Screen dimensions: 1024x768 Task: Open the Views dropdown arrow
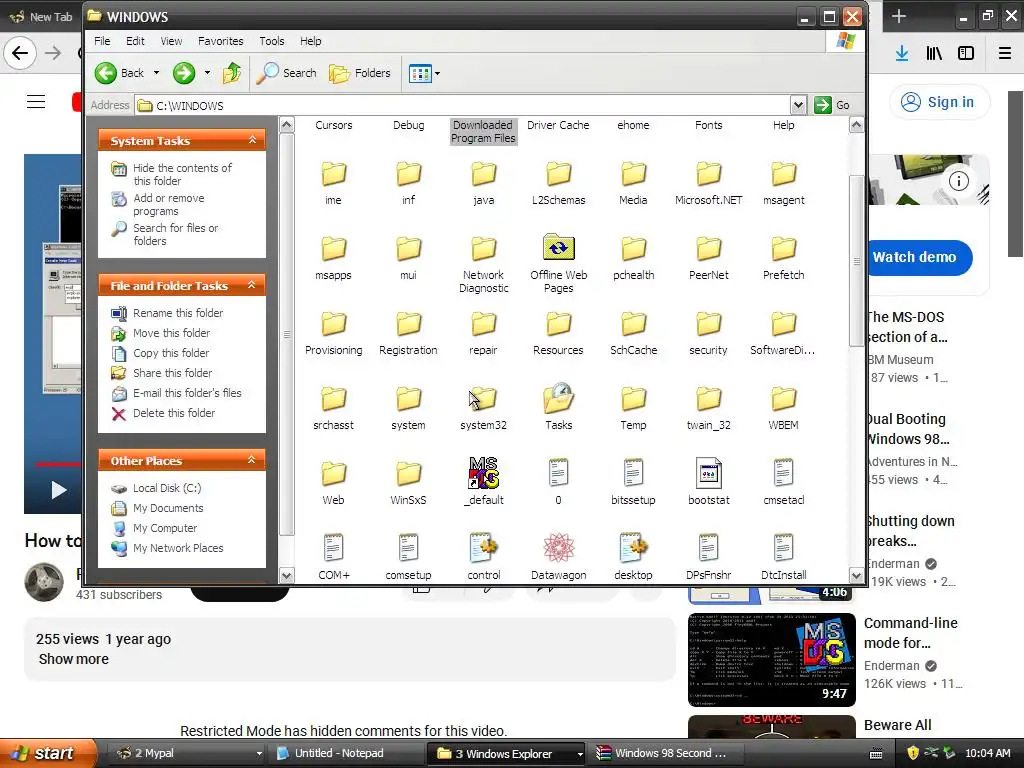[x=438, y=73]
